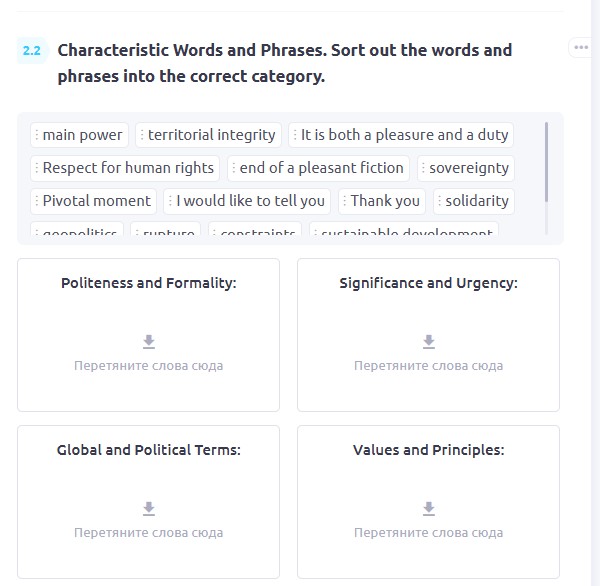Click download arrow in Values and Principles box

point(428,509)
